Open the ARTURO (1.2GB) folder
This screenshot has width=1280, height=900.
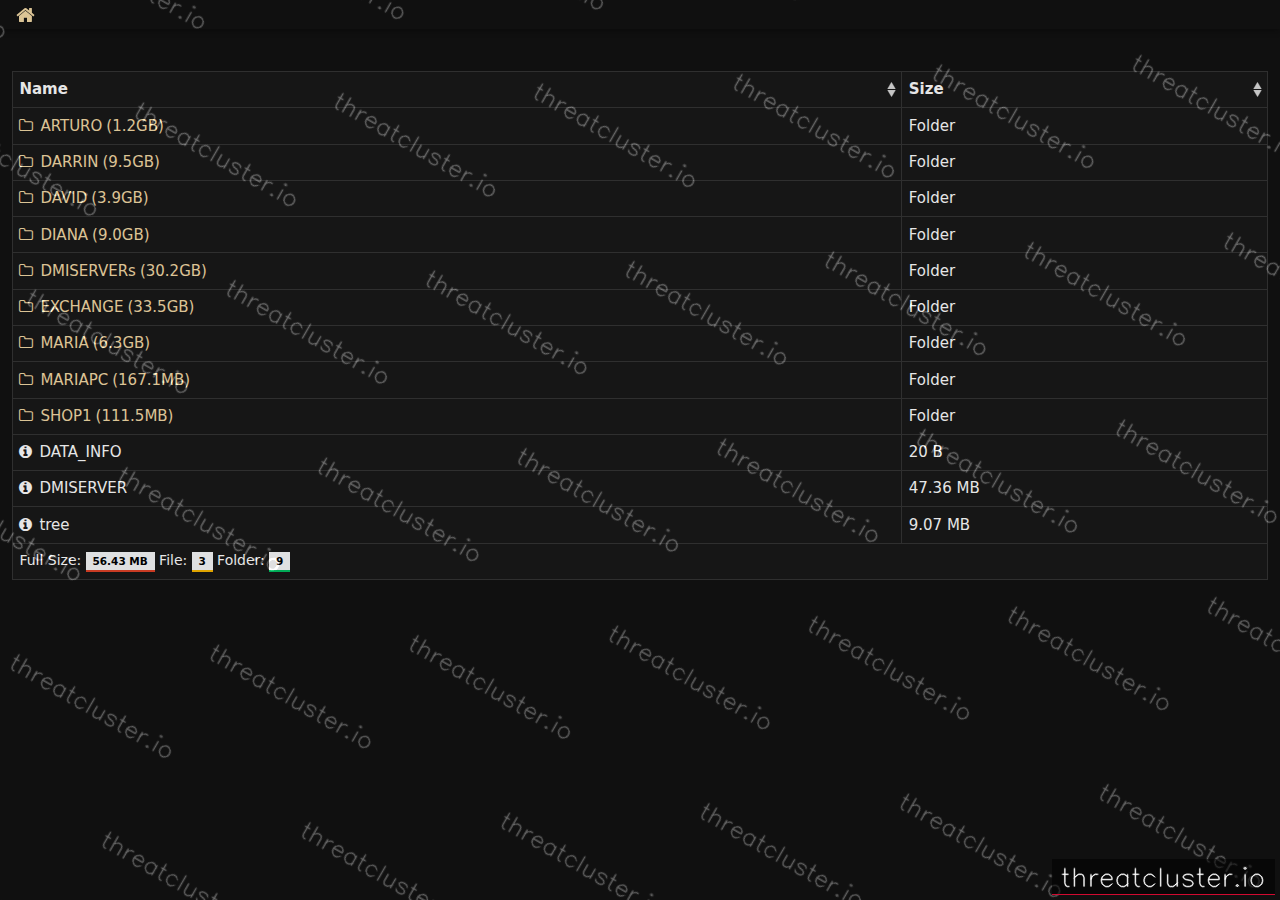(101, 125)
